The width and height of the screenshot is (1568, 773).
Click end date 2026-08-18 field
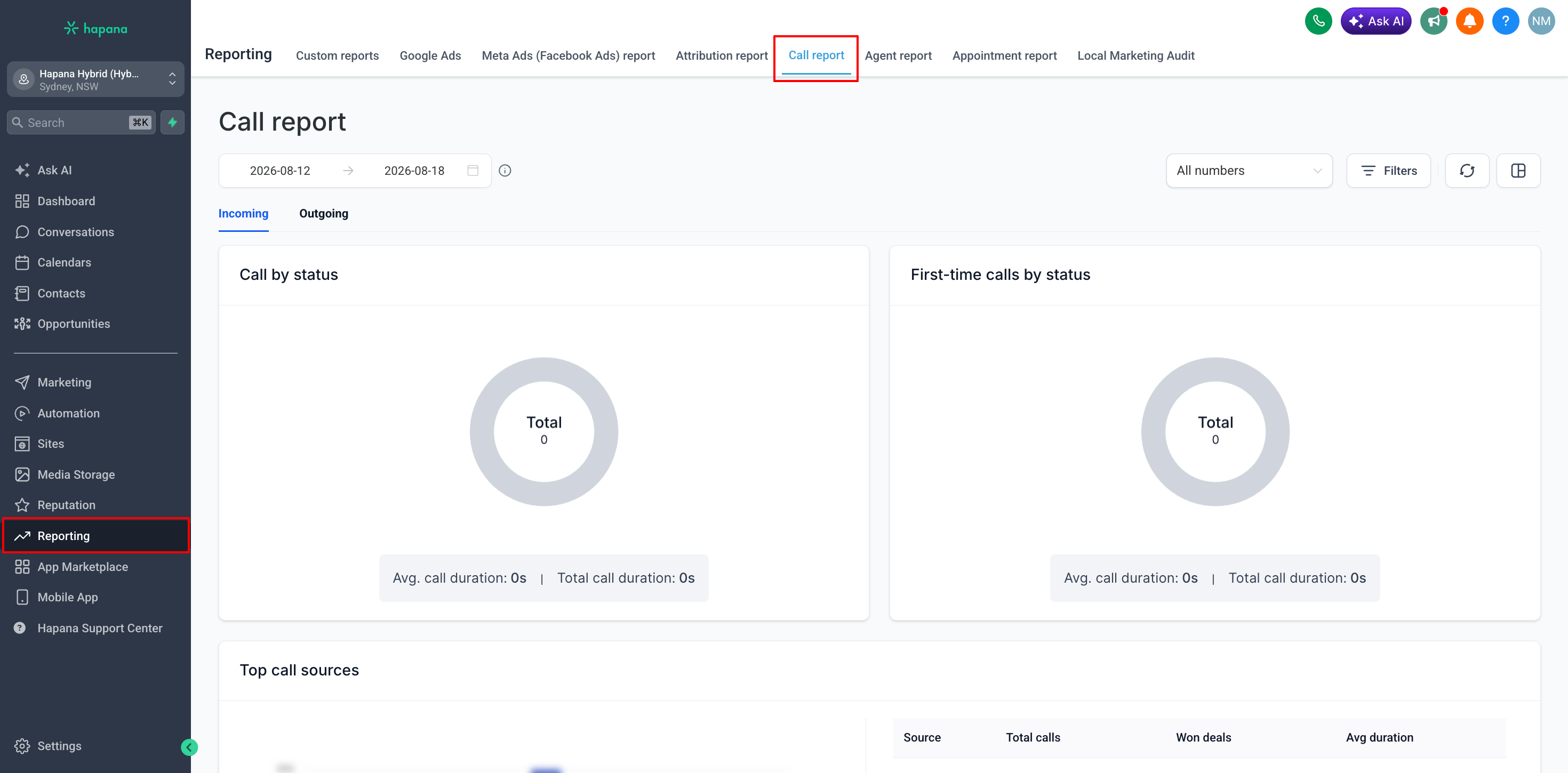[414, 171]
